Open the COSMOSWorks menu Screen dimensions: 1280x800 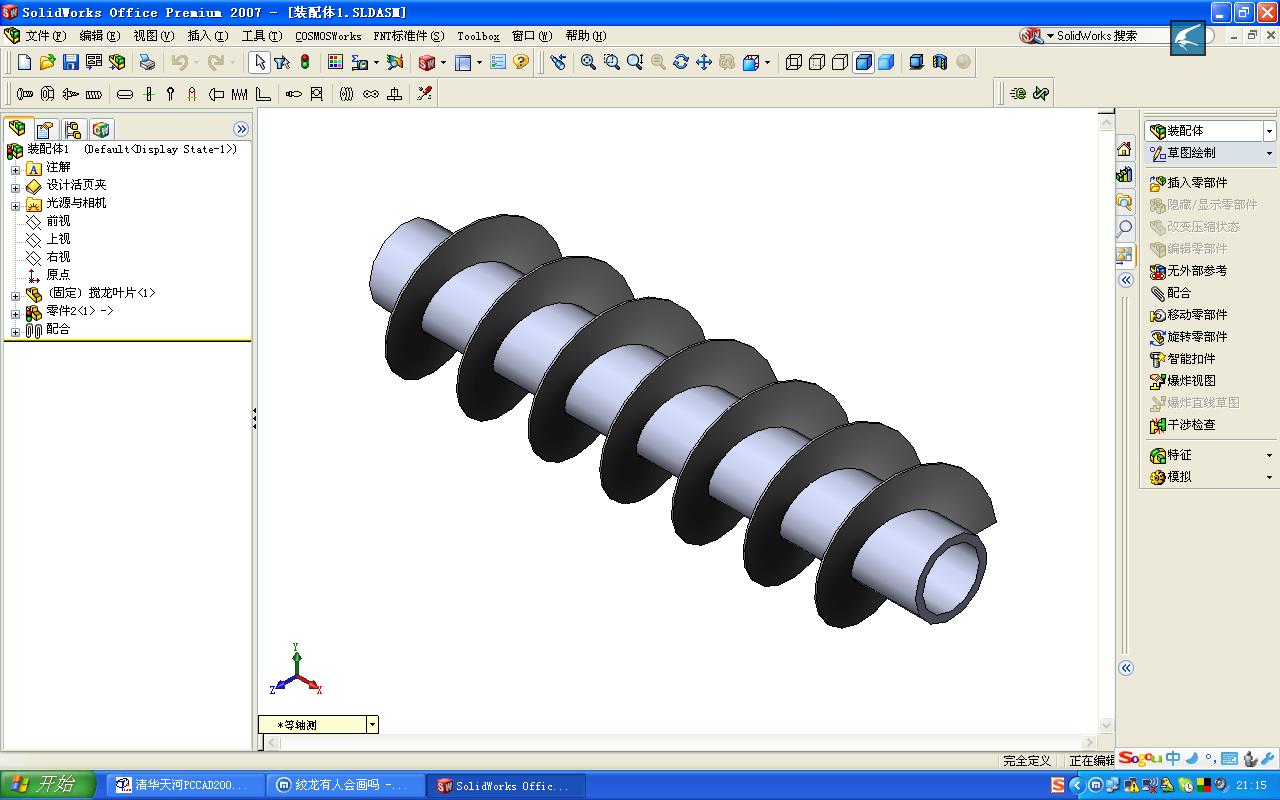tap(328, 36)
